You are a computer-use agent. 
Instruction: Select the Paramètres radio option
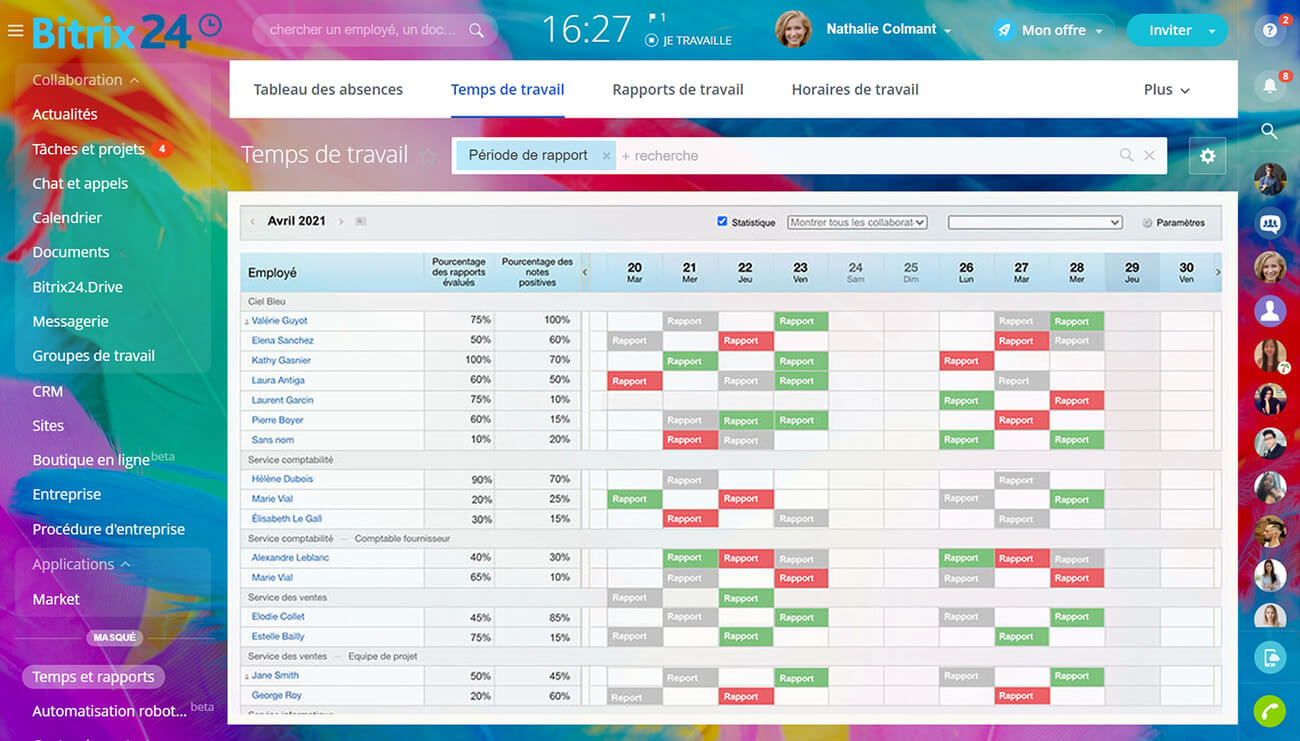tap(1147, 223)
